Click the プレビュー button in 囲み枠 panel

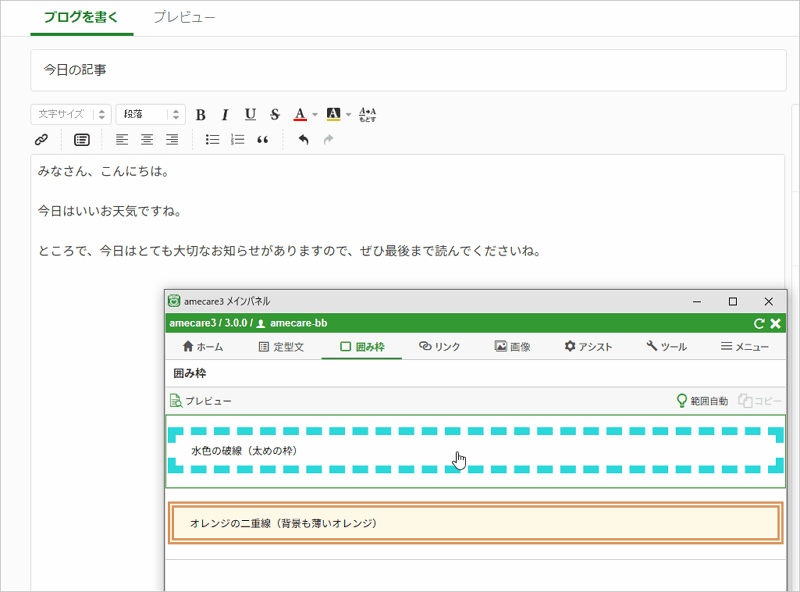pyautogui.click(x=201, y=401)
